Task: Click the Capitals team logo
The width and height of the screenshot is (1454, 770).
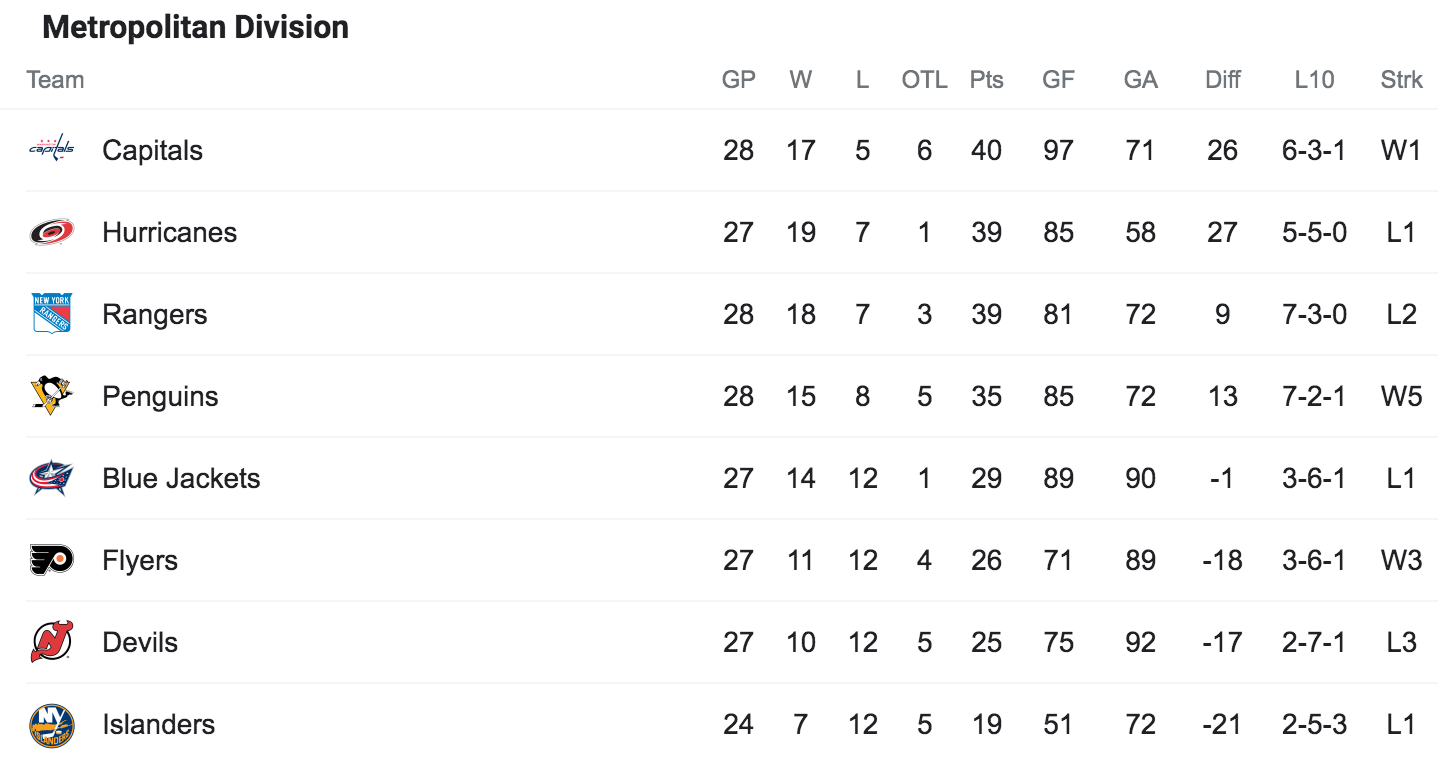Action: 51,150
